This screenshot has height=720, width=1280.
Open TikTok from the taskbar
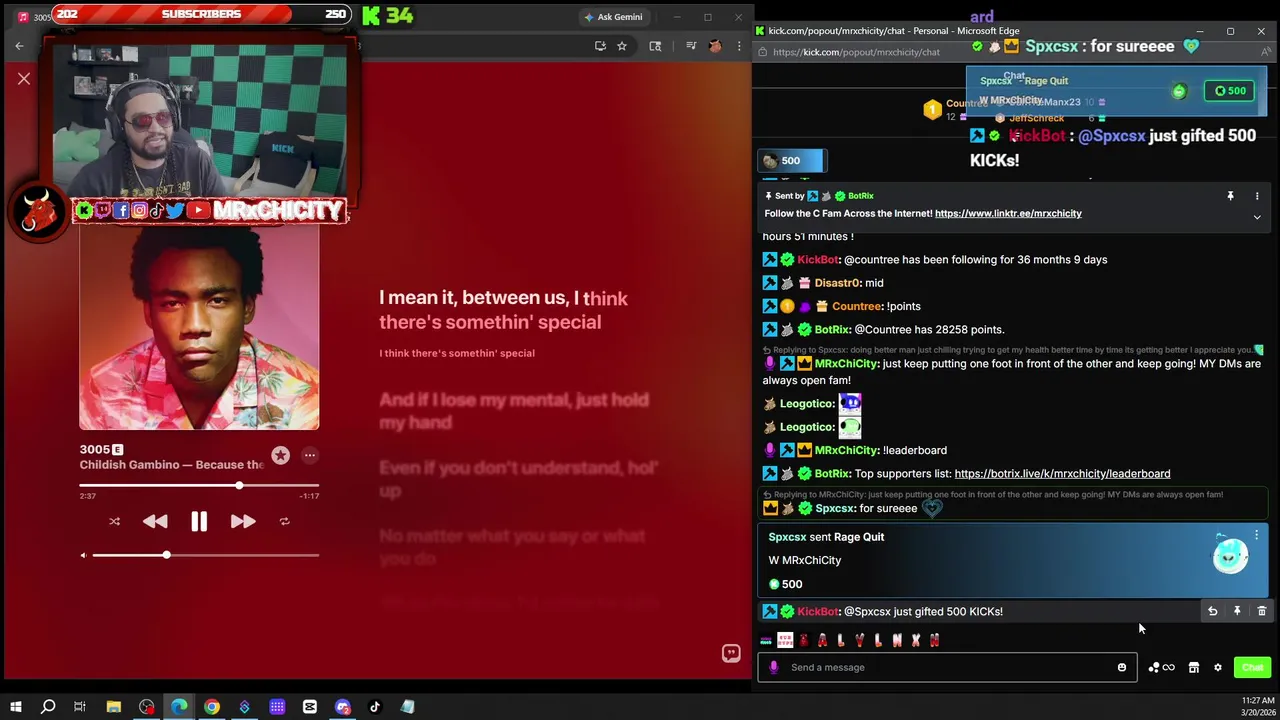click(x=375, y=707)
